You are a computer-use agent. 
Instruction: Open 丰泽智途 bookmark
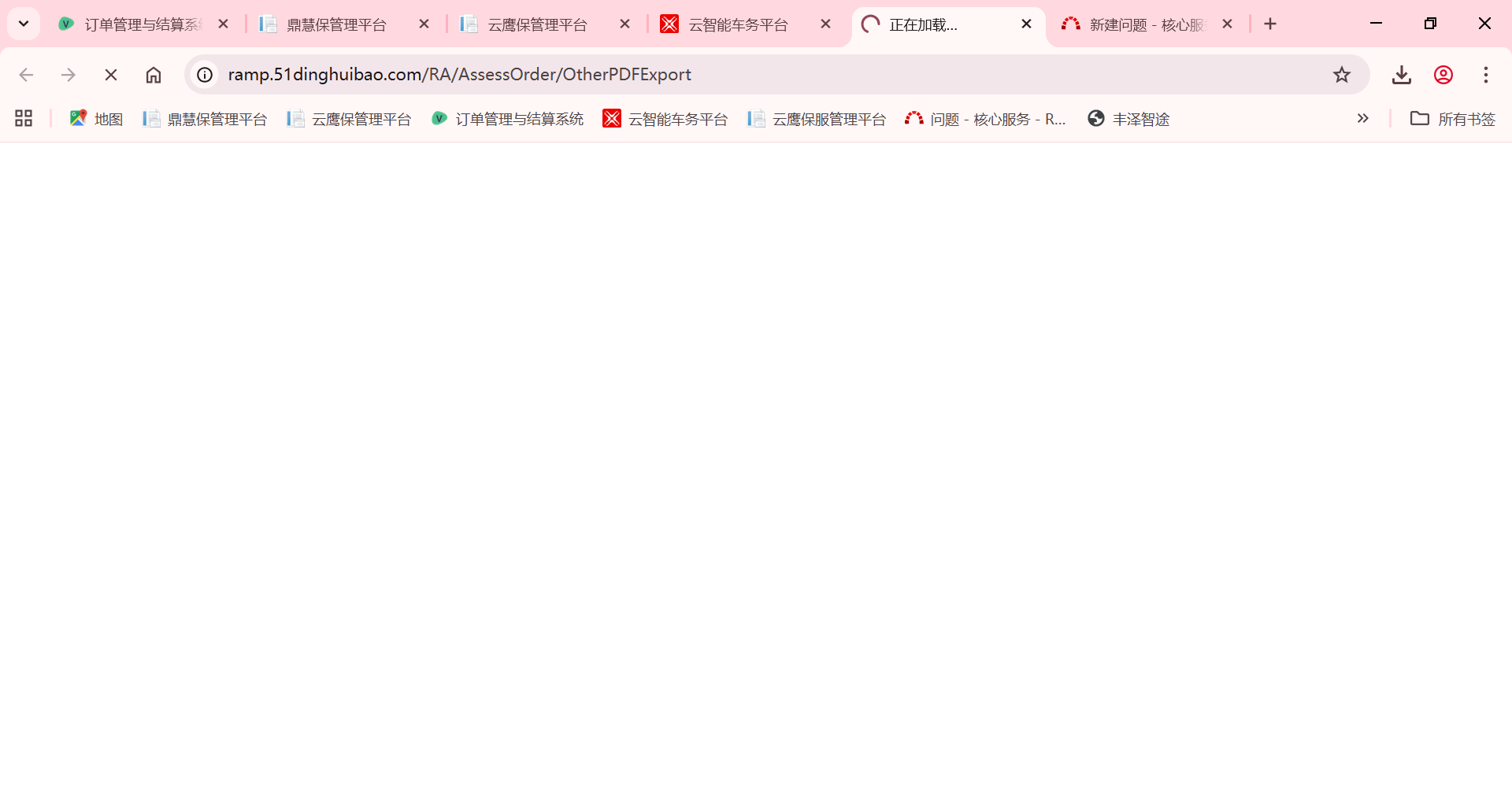click(1128, 119)
